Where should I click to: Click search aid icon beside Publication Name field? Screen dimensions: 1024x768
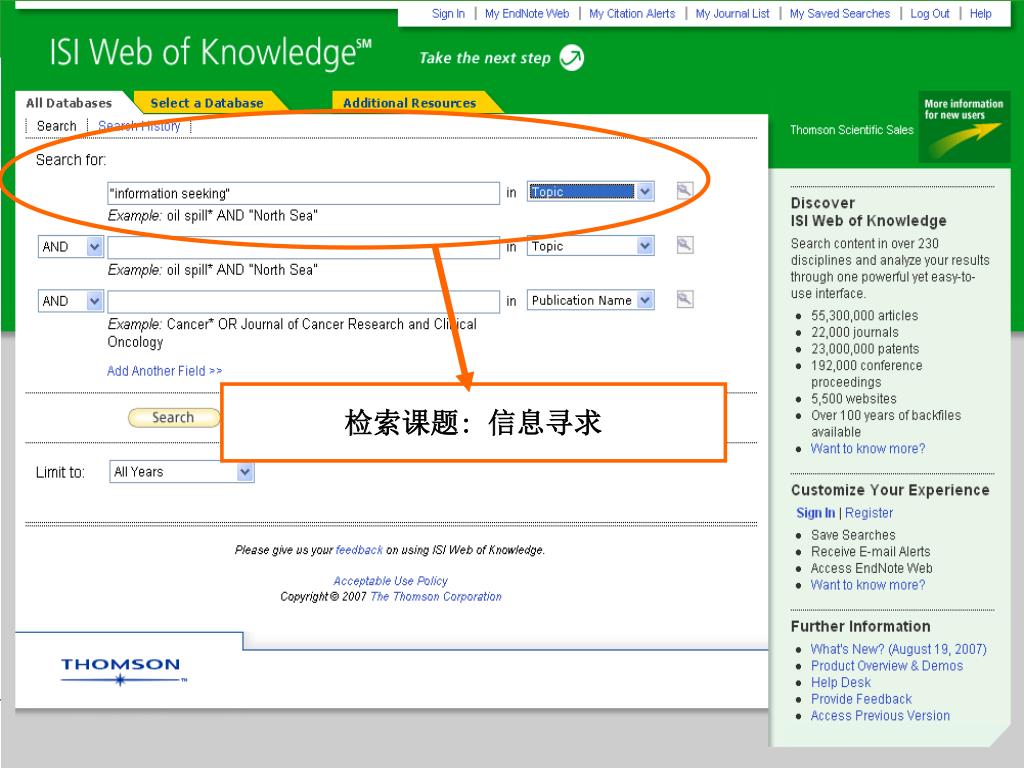coord(684,300)
